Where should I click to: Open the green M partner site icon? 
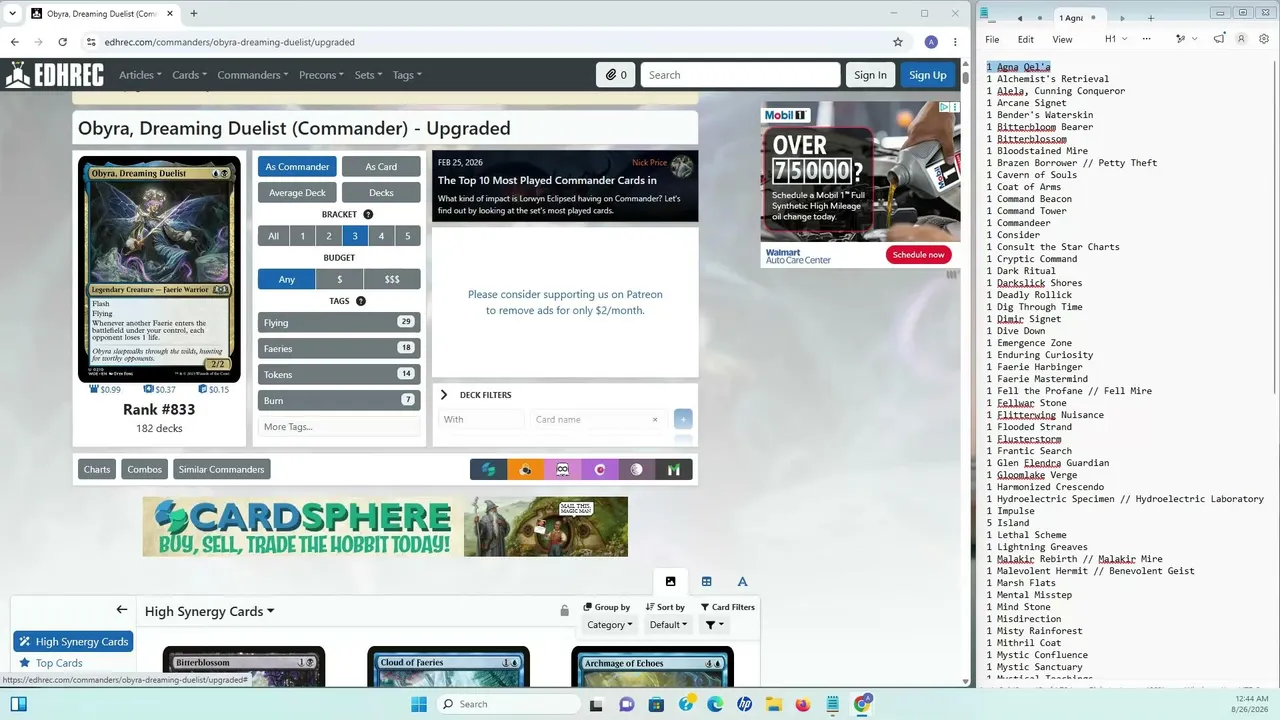point(674,470)
